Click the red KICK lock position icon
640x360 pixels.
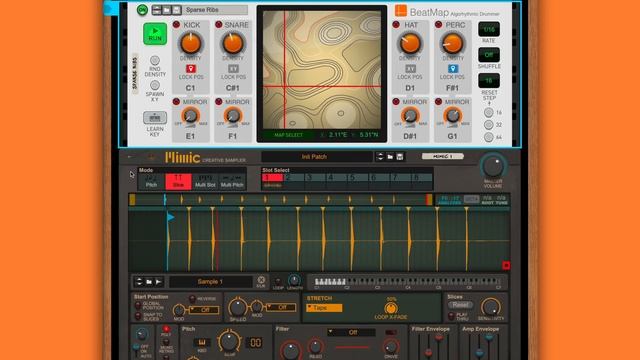(191, 69)
